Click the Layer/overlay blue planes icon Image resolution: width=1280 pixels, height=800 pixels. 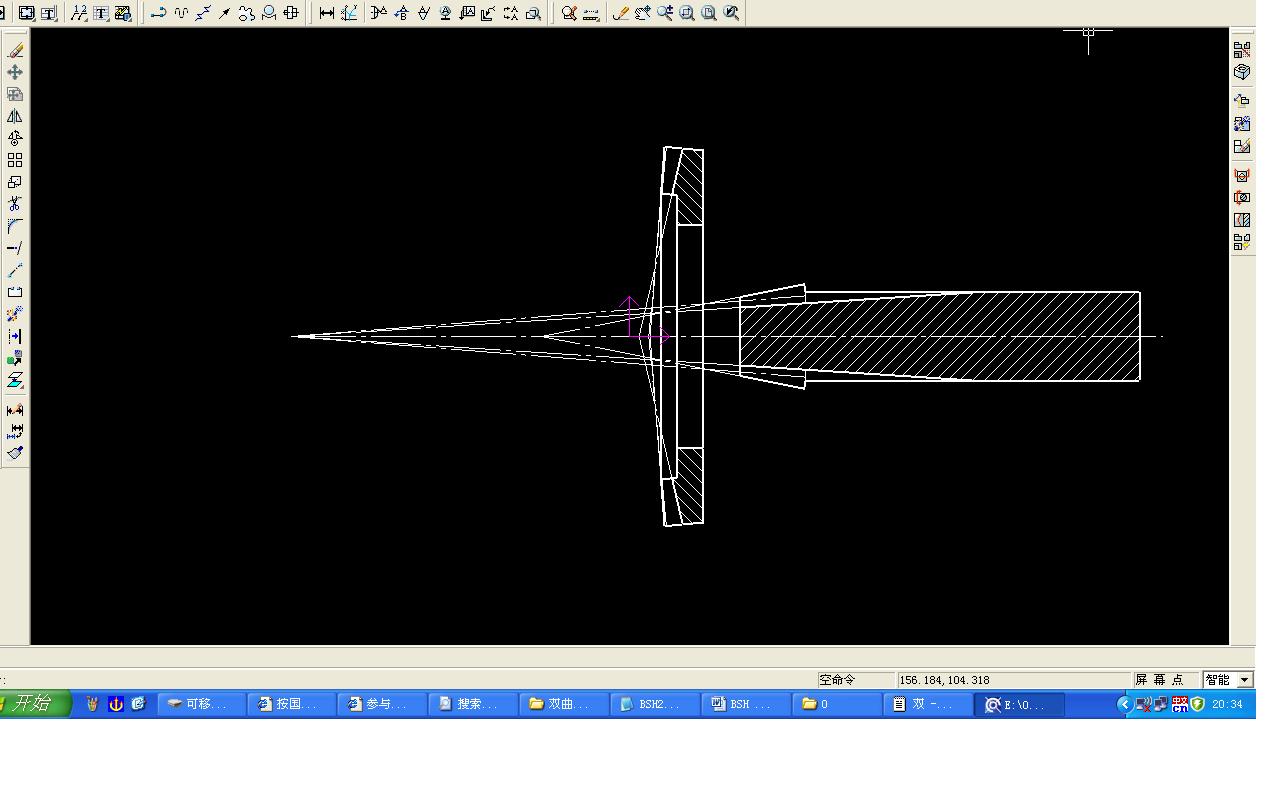[x=15, y=381]
